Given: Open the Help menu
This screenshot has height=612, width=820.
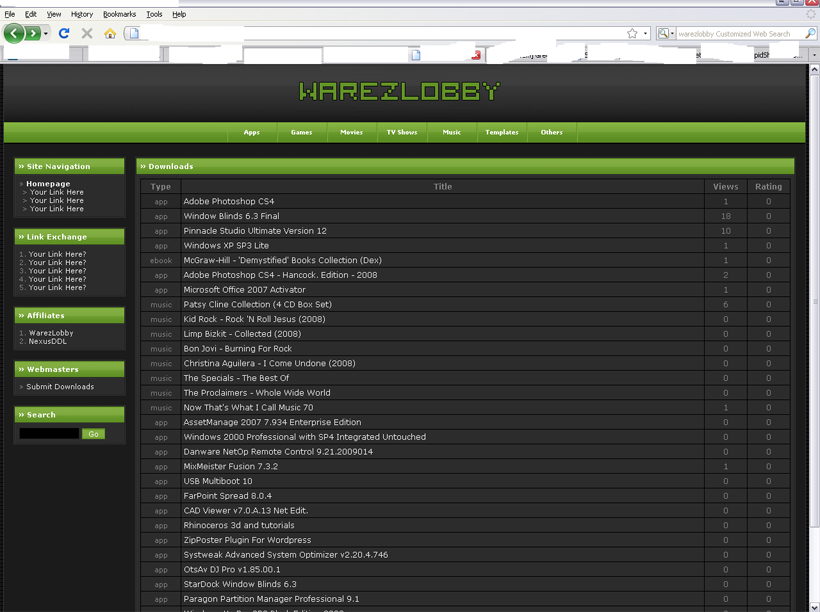Looking at the screenshot, I should 179,14.
